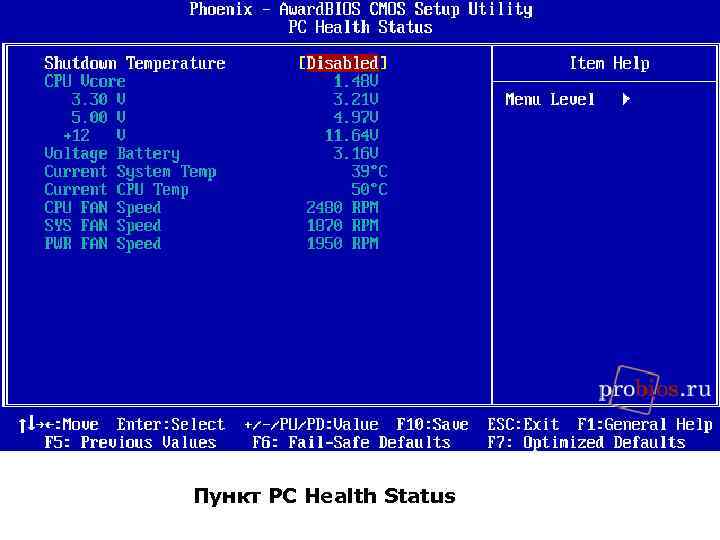Click the 1.48V Vcore reading
720x540 pixels.
356,81
